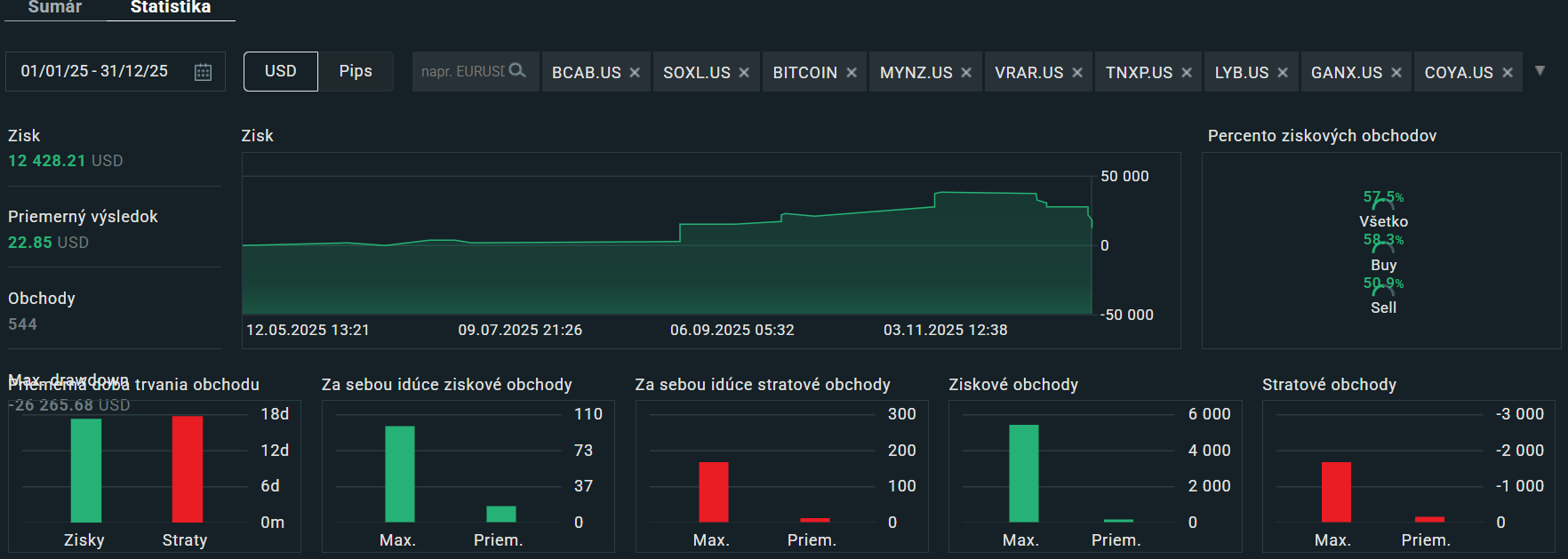
Task: Remove the GANX.US symbol tag
Action: [1396, 73]
